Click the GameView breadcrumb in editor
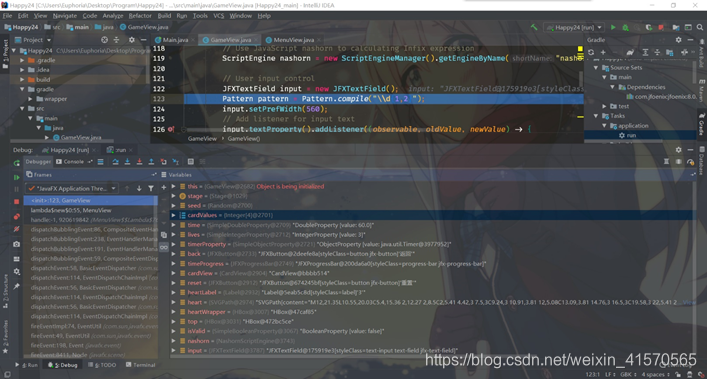Screen dimensions: 707x379 tap(202, 138)
